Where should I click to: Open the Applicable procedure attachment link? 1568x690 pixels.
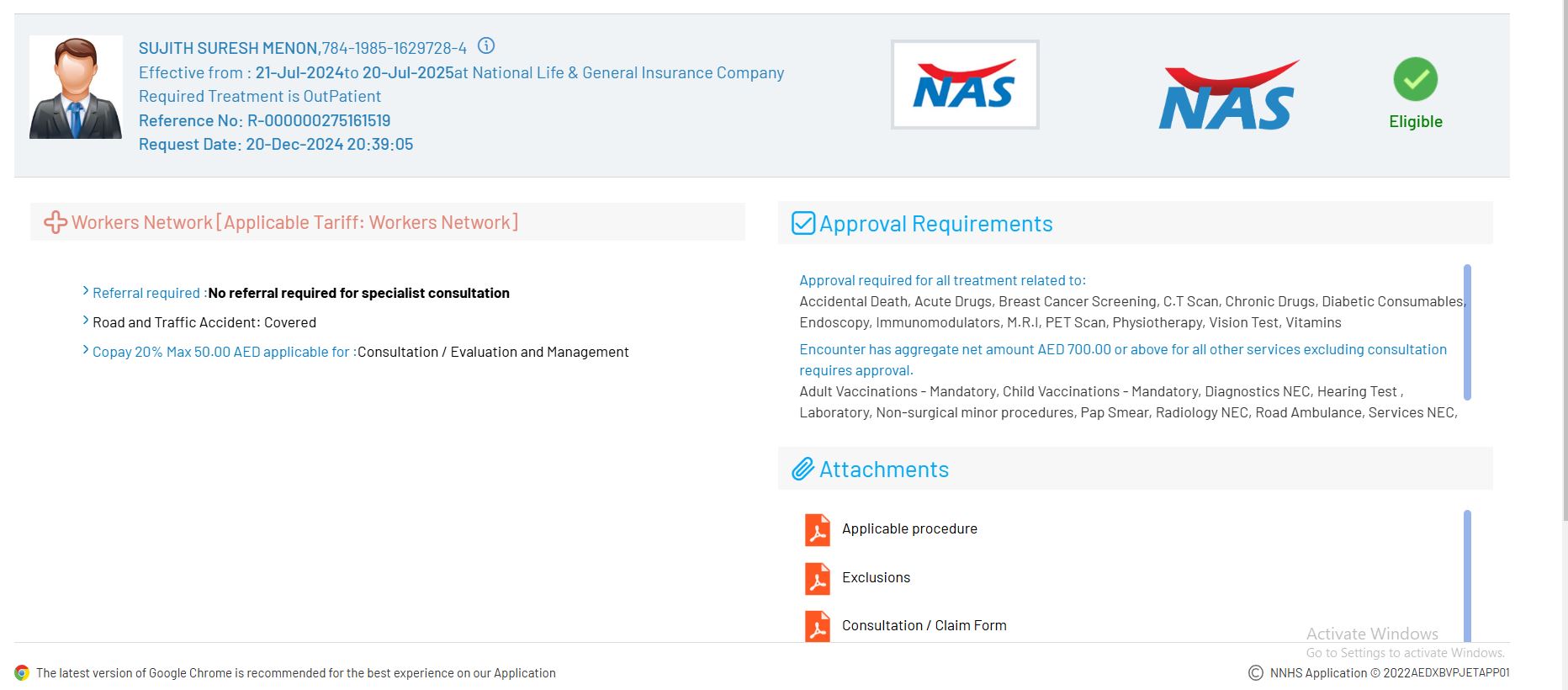coord(909,528)
